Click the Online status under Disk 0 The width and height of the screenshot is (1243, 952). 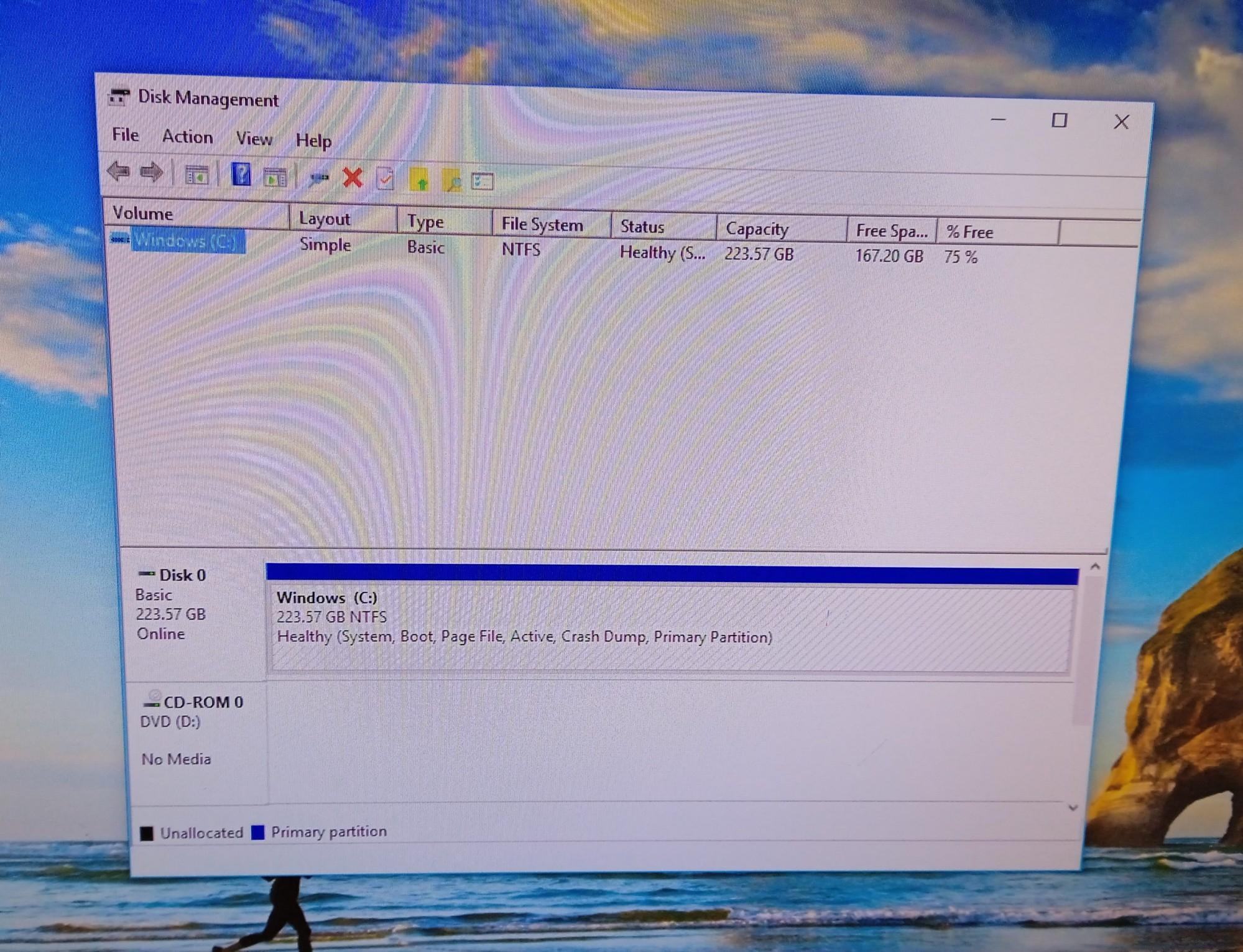[x=161, y=634]
